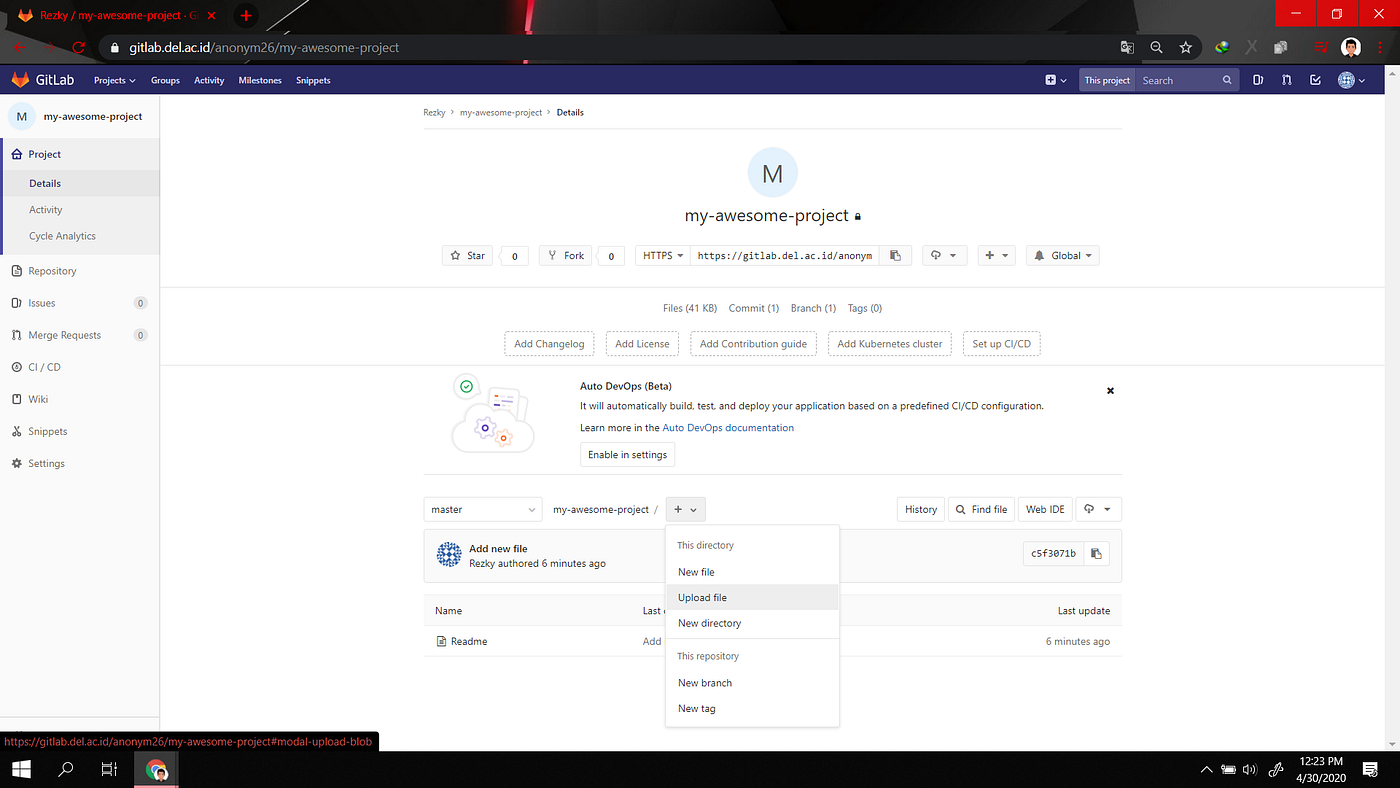This screenshot has width=1400, height=788.
Task: Click the Fork button
Action: pos(565,256)
